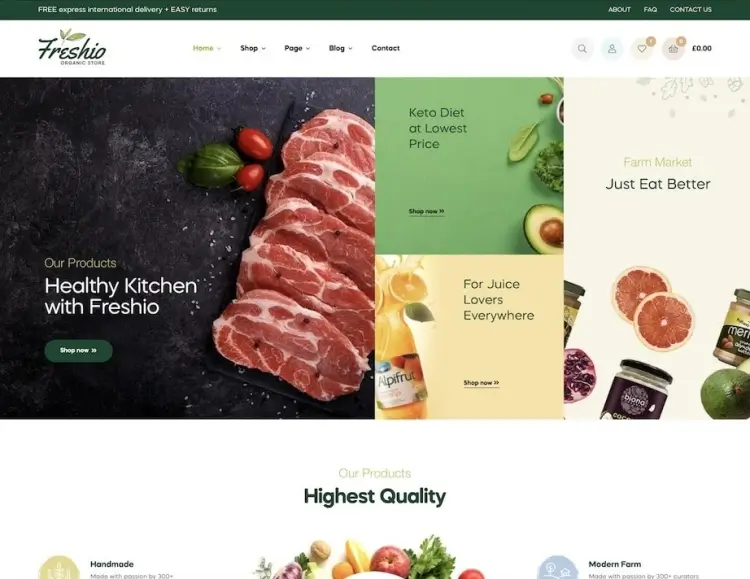This screenshot has width=750, height=579.
Task: Click Shop now under Keto Diet
Action: [x=426, y=212]
